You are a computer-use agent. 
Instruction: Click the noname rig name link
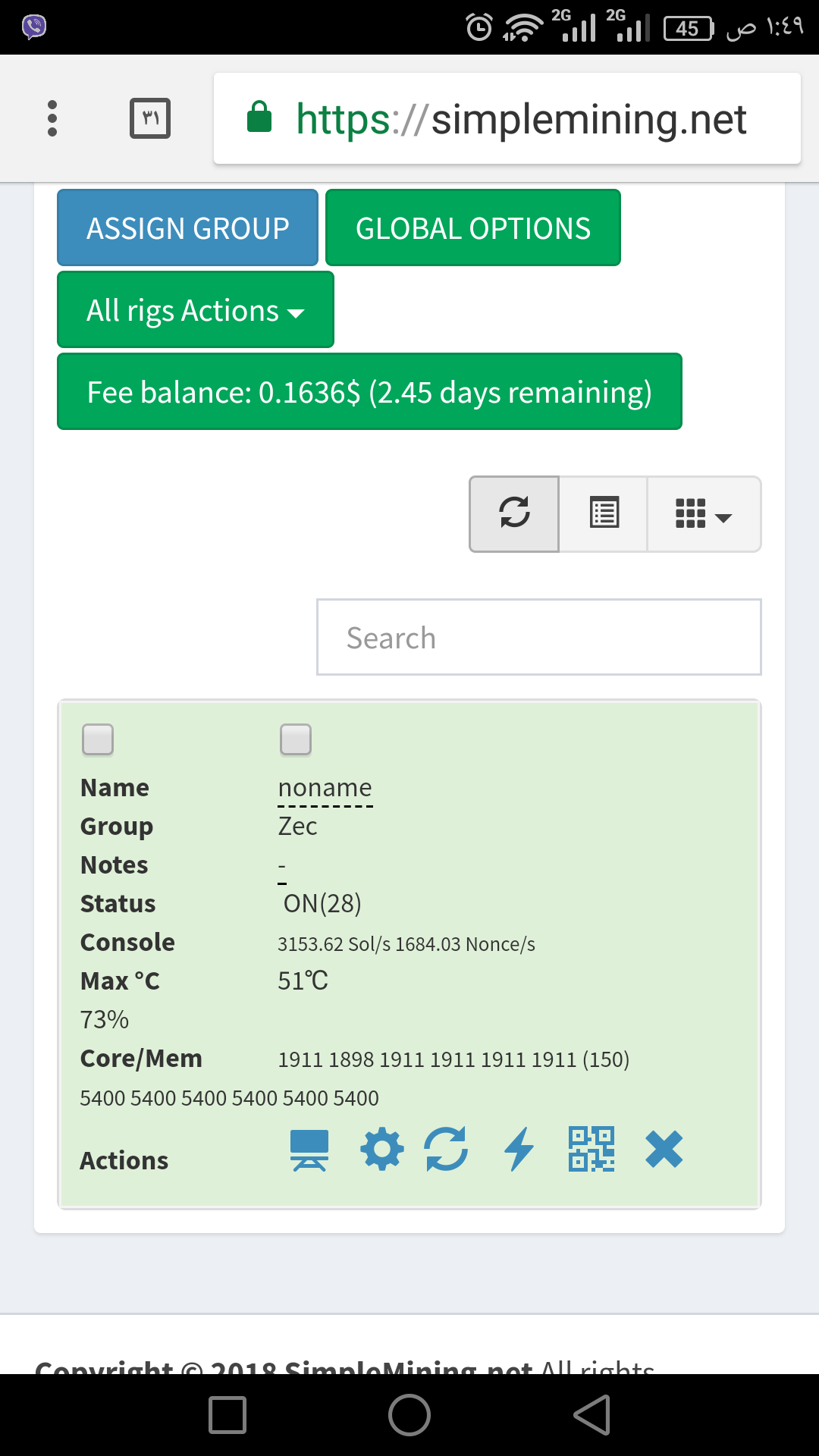(325, 789)
